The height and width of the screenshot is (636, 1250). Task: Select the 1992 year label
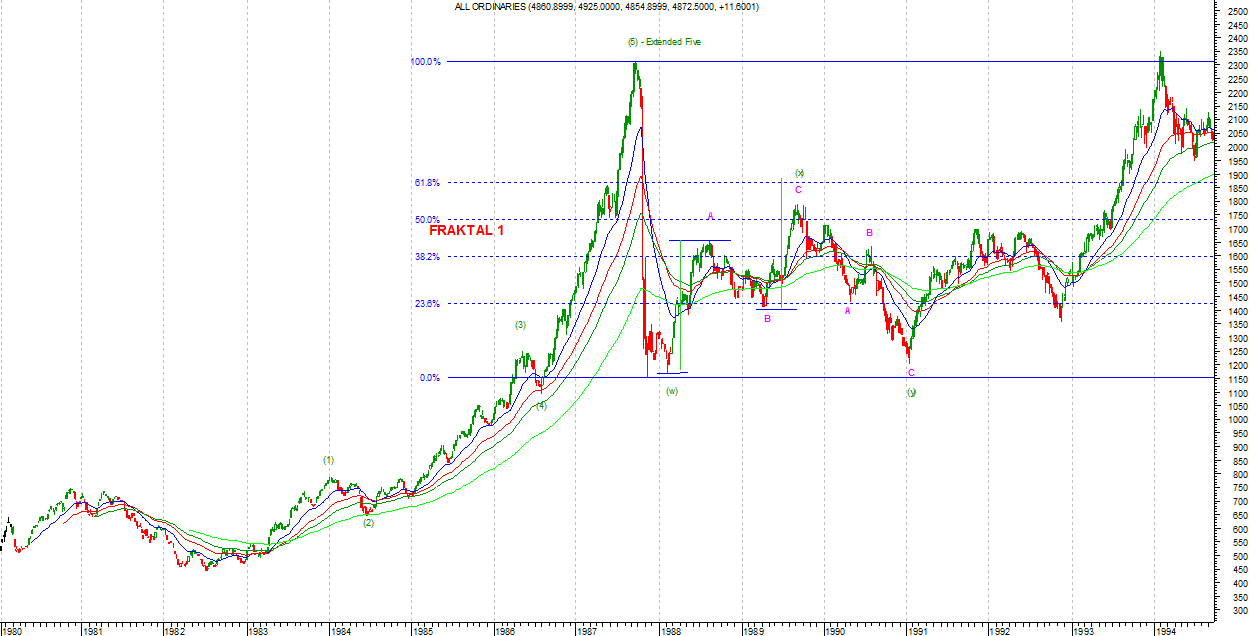tap(1001, 631)
